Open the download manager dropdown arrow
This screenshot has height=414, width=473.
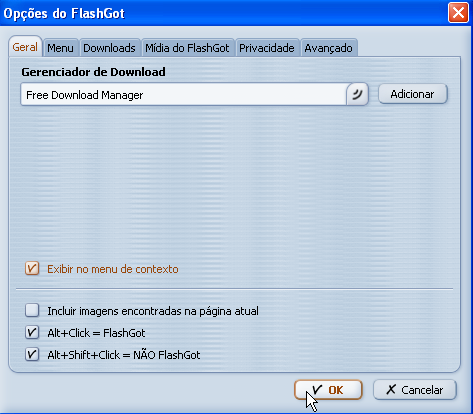357,95
